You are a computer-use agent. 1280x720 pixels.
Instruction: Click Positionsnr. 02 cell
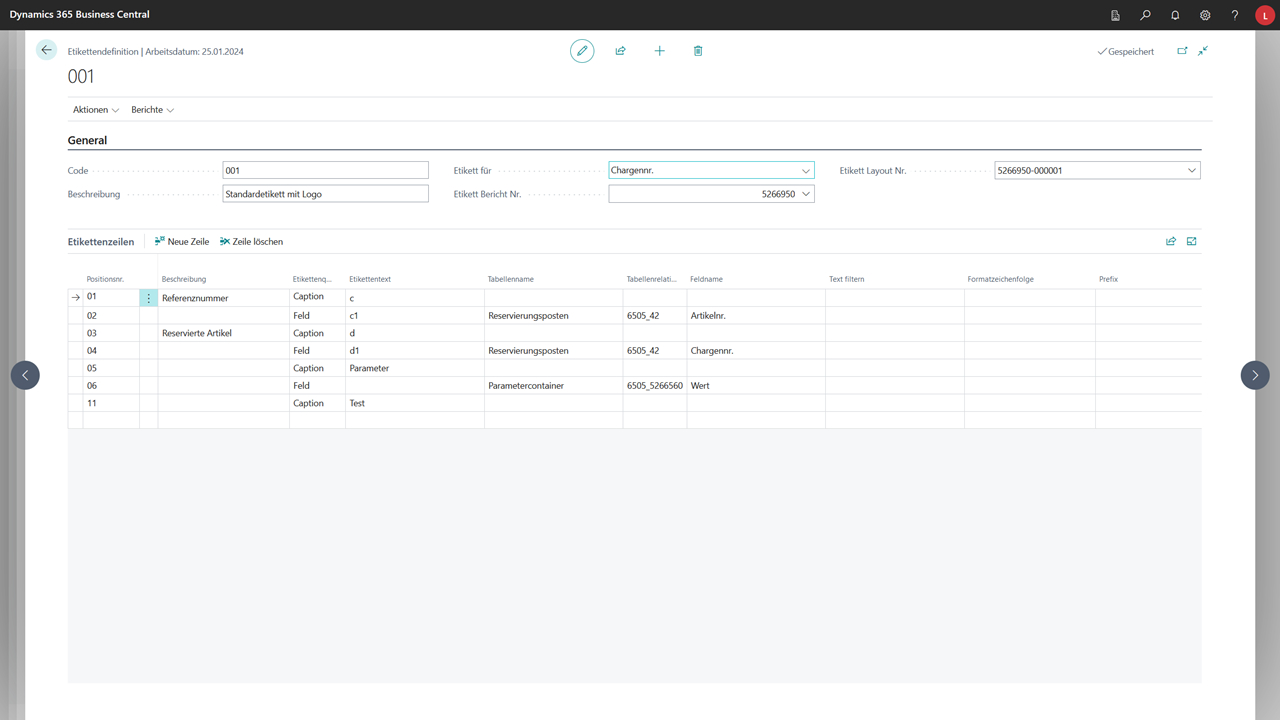tap(111, 316)
